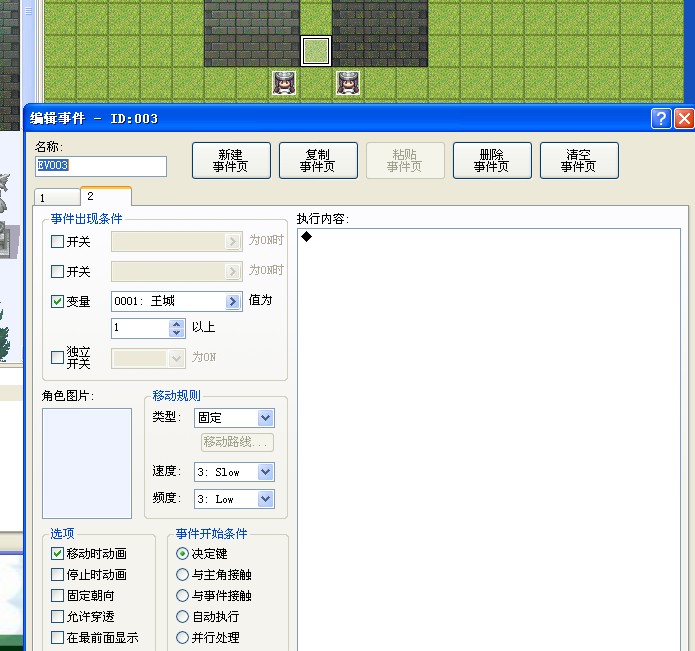Image resolution: width=695 pixels, height=651 pixels.
Task: Enable the 独立开关 condition checkbox
Action: click(58, 357)
